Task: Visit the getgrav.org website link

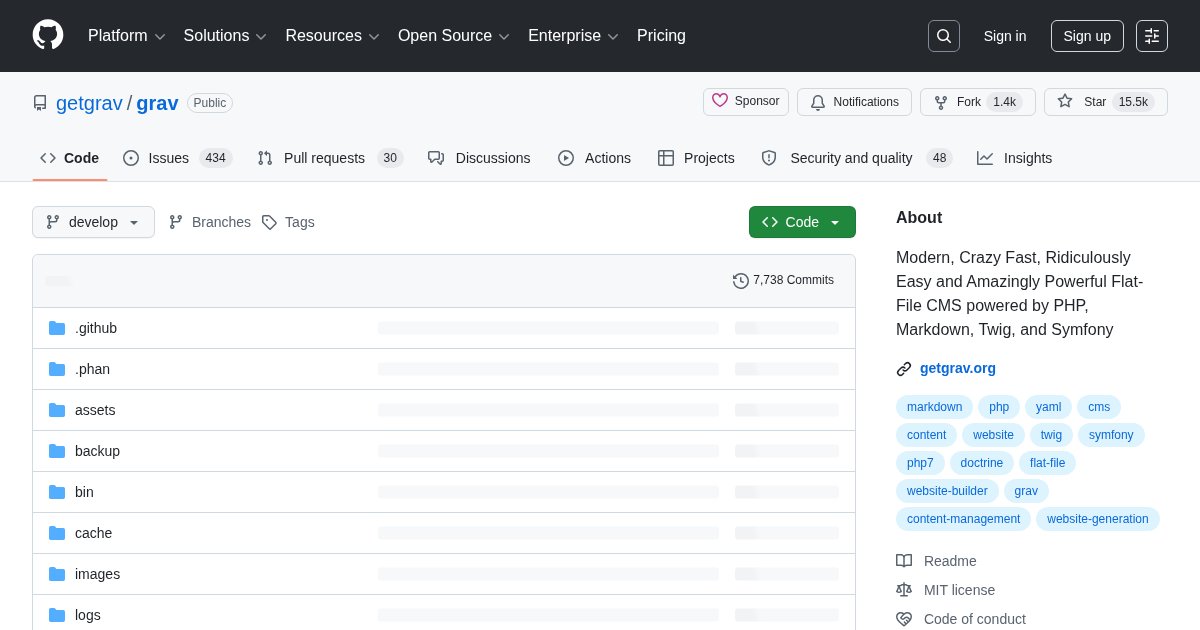Action: click(x=958, y=368)
